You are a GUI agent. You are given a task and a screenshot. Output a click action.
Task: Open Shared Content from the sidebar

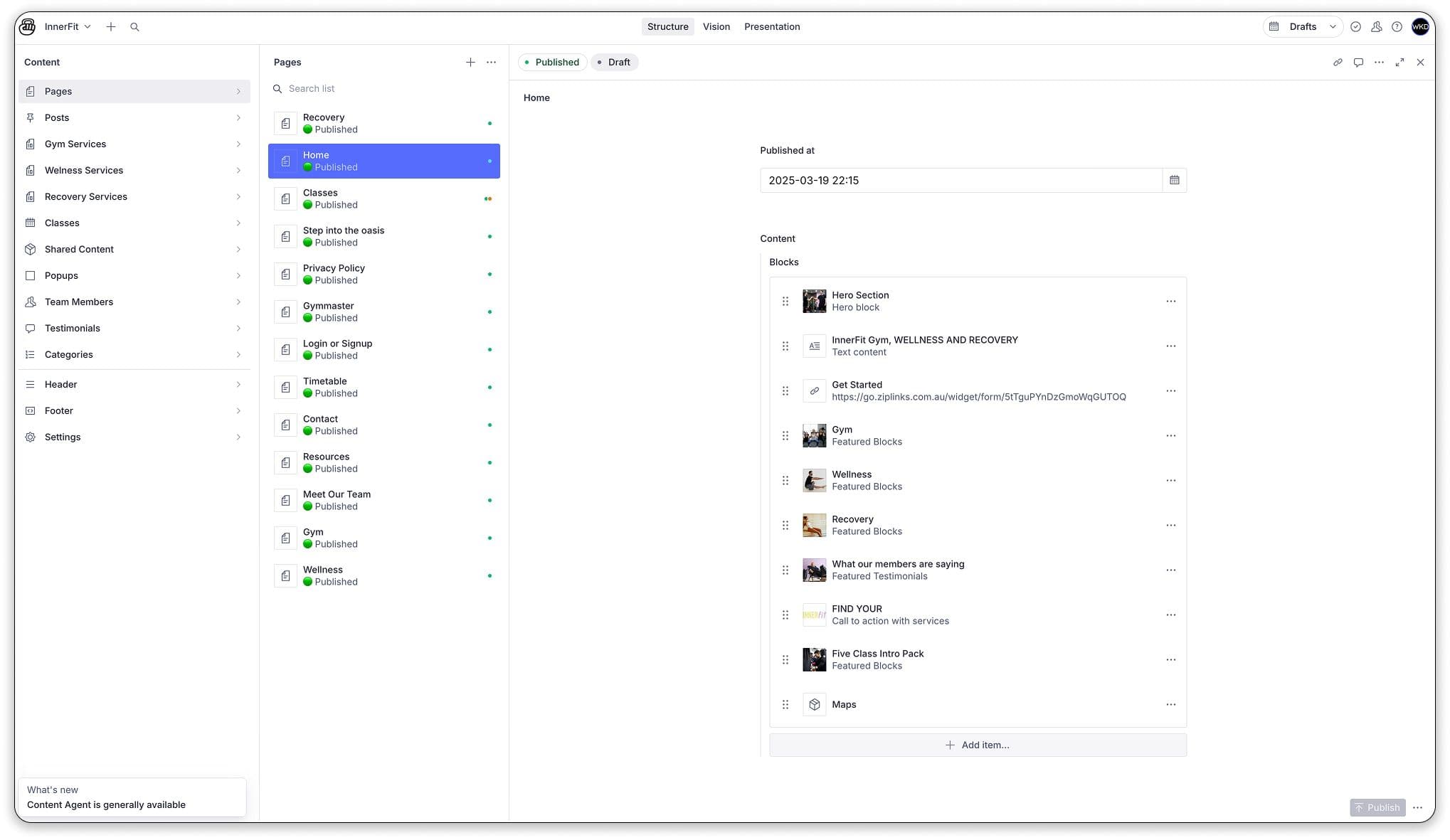click(79, 249)
